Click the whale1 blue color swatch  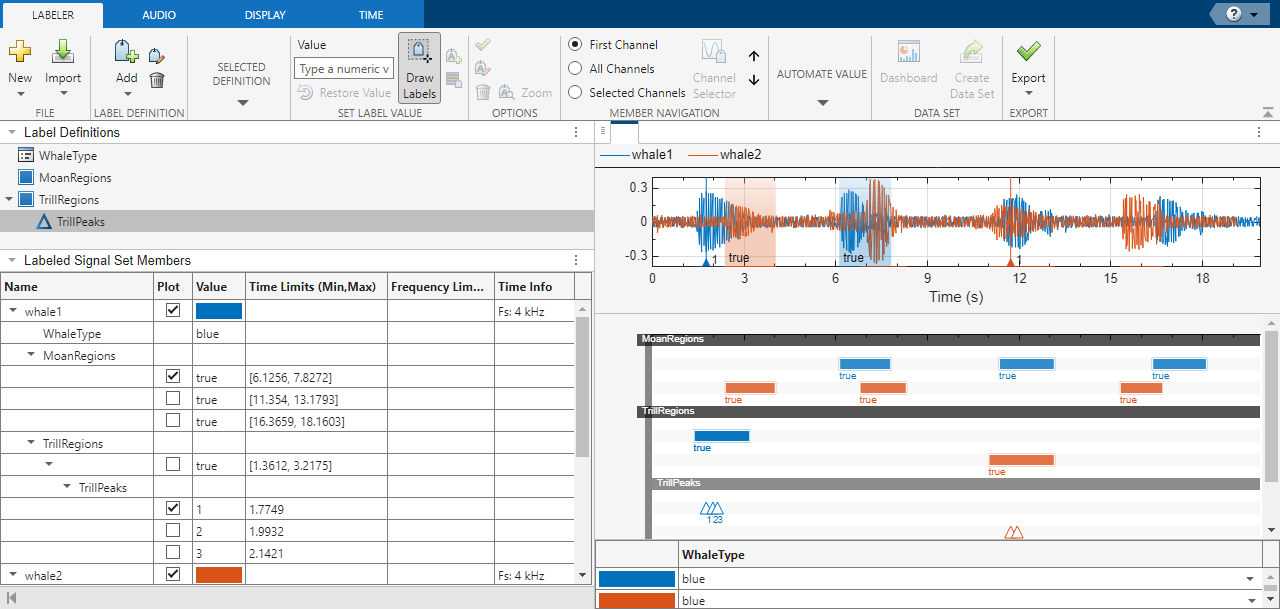pos(219,311)
